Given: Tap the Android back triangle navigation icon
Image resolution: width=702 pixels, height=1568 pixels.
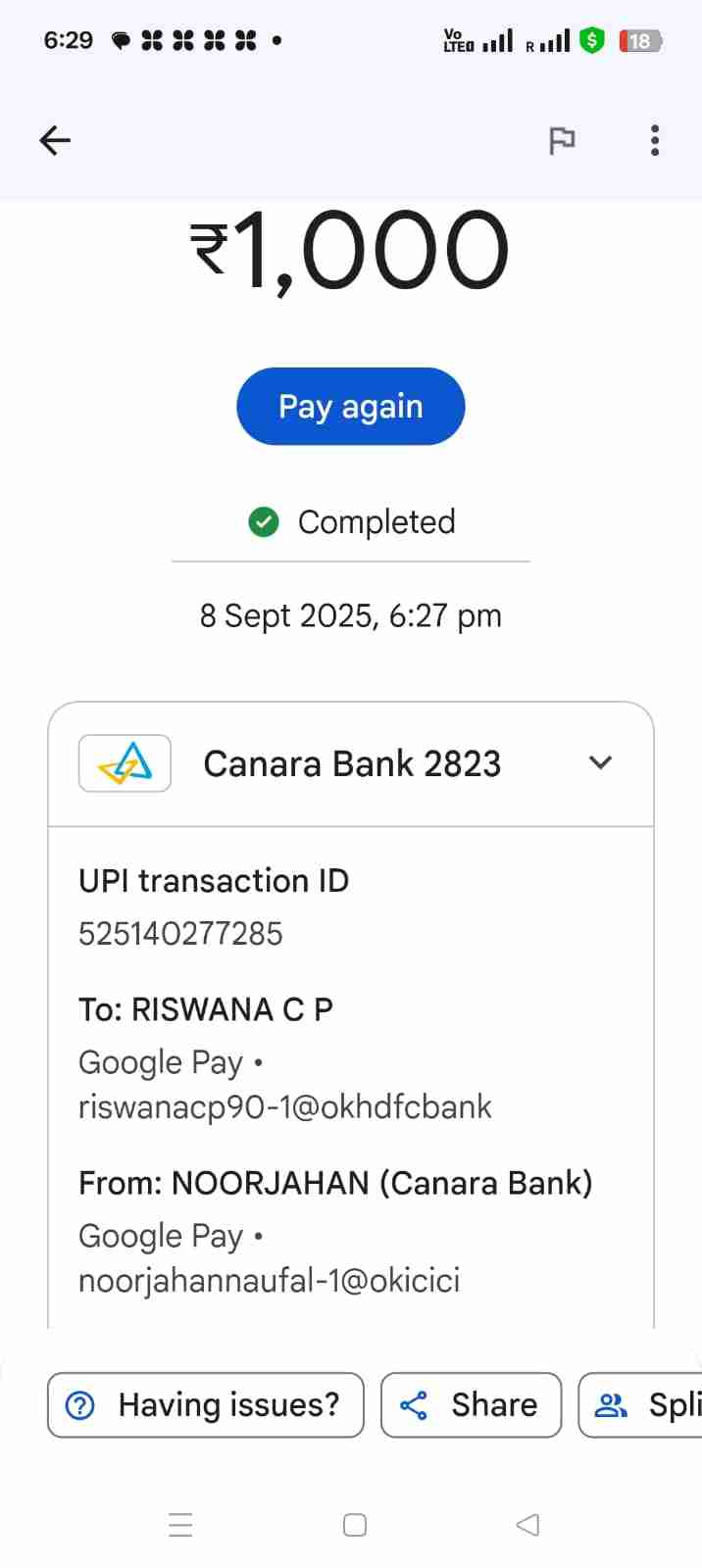Looking at the screenshot, I should 527,1525.
